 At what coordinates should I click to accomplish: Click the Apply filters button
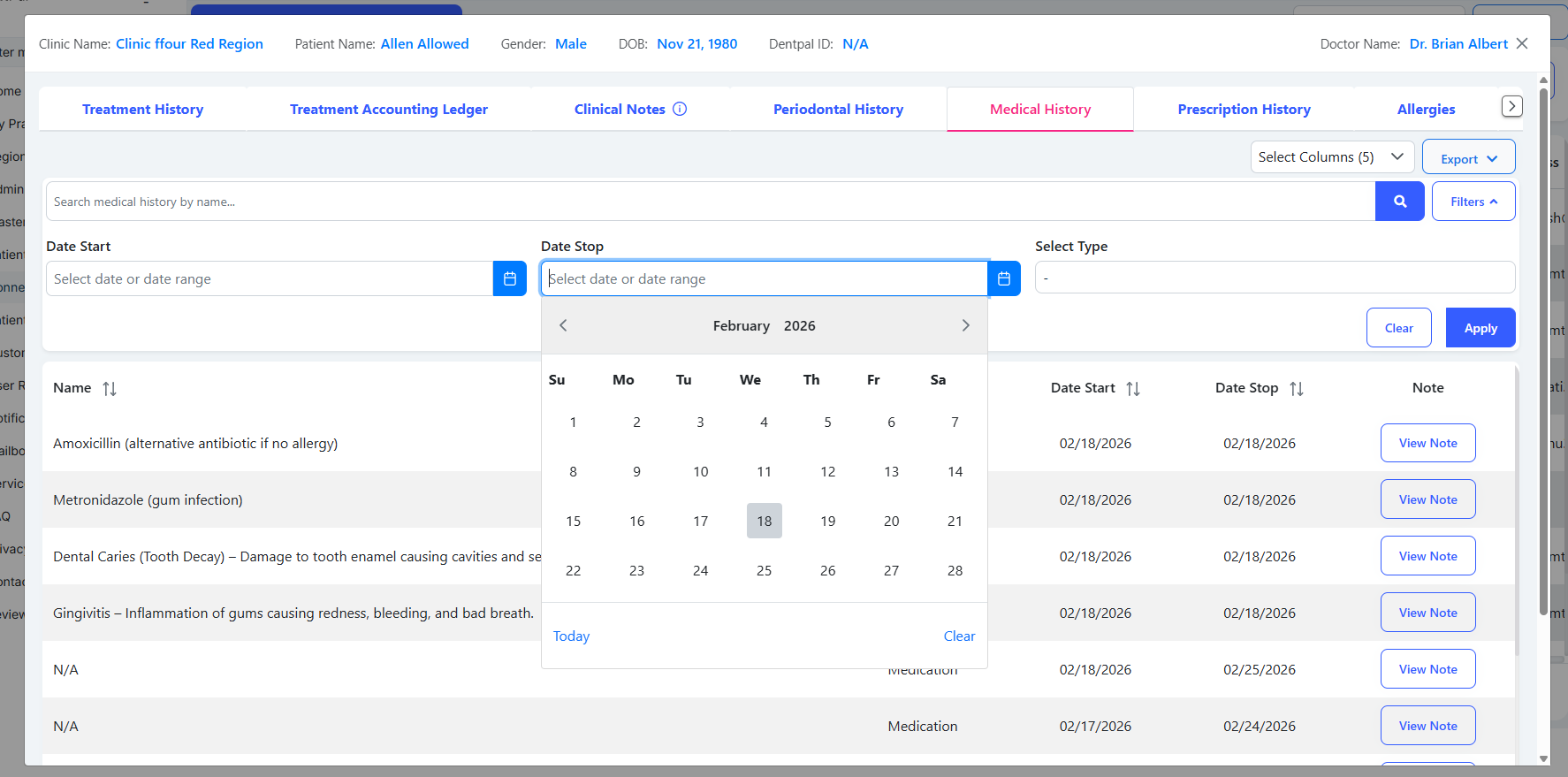point(1480,328)
